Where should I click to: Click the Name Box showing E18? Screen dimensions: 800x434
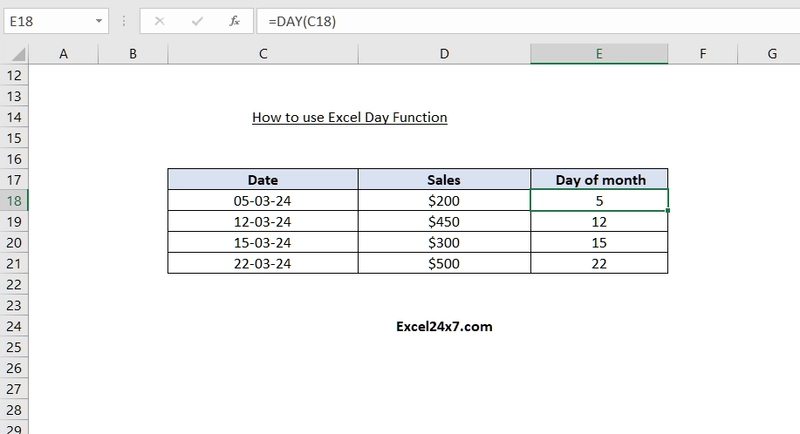[56, 21]
